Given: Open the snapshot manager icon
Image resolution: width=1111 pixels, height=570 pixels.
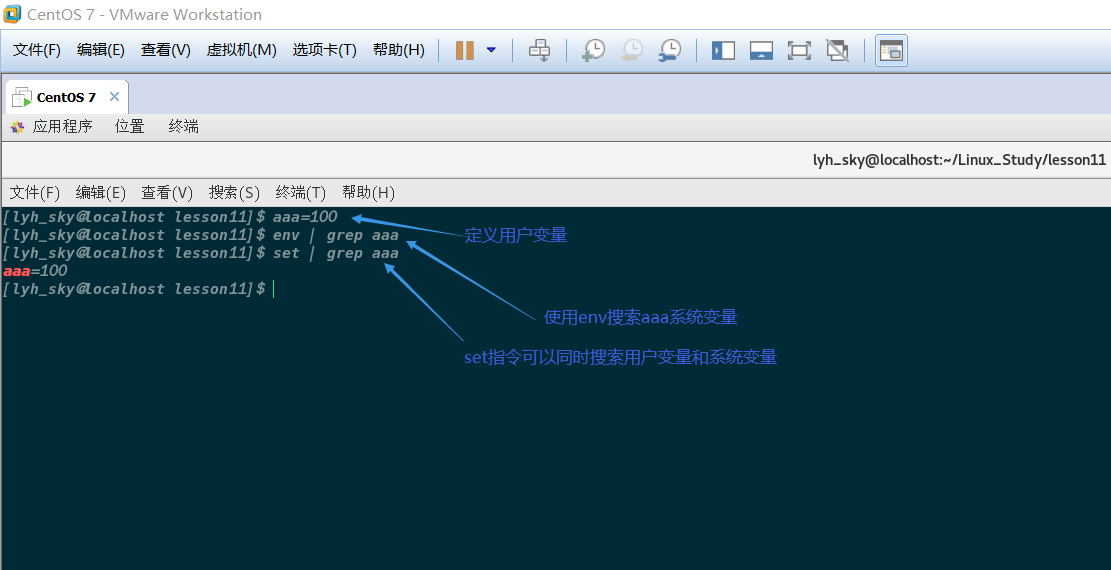Looking at the screenshot, I should pyautogui.click(x=670, y=50).
